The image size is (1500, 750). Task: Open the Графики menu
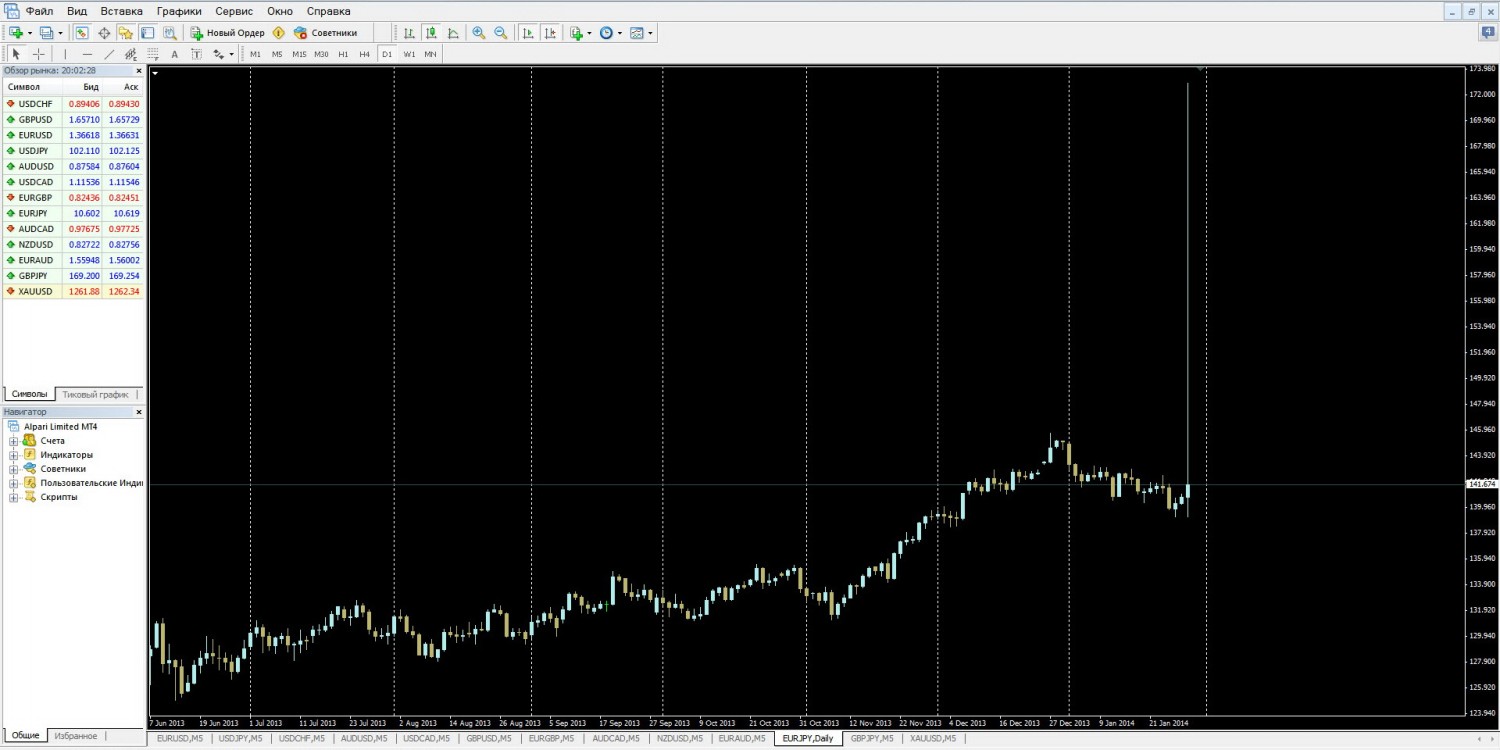[x=179, y=11]
